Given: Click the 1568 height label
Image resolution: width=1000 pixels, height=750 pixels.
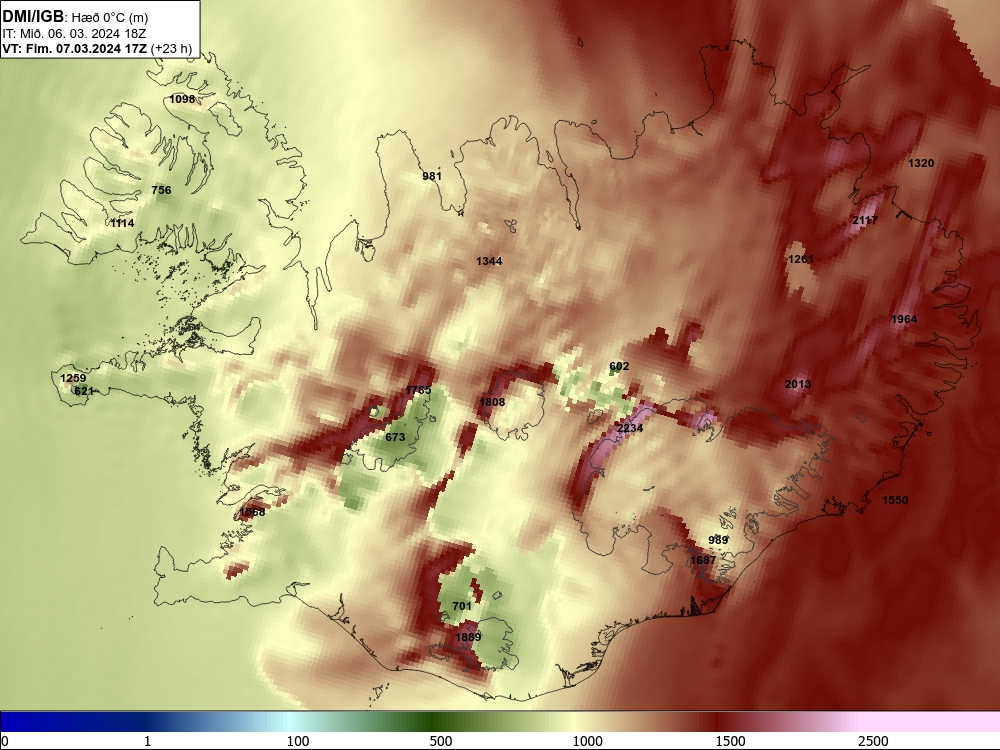Looking at the screenshot, I should [252, 512].
